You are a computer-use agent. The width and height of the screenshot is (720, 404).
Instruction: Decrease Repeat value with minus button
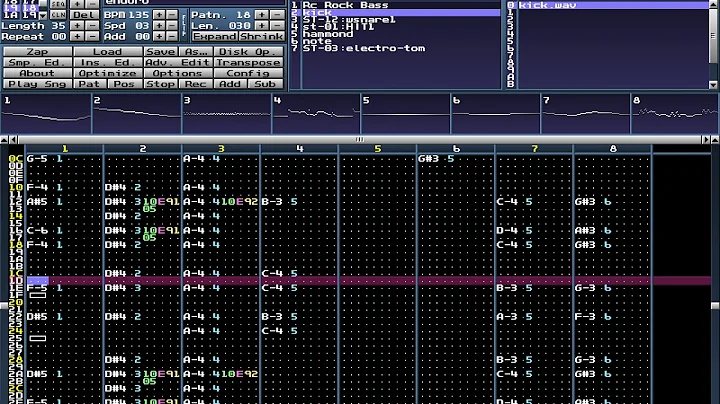pos(92,36)
